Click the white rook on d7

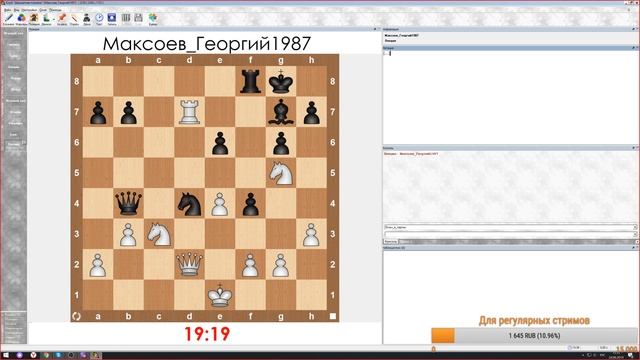(189, 112)
